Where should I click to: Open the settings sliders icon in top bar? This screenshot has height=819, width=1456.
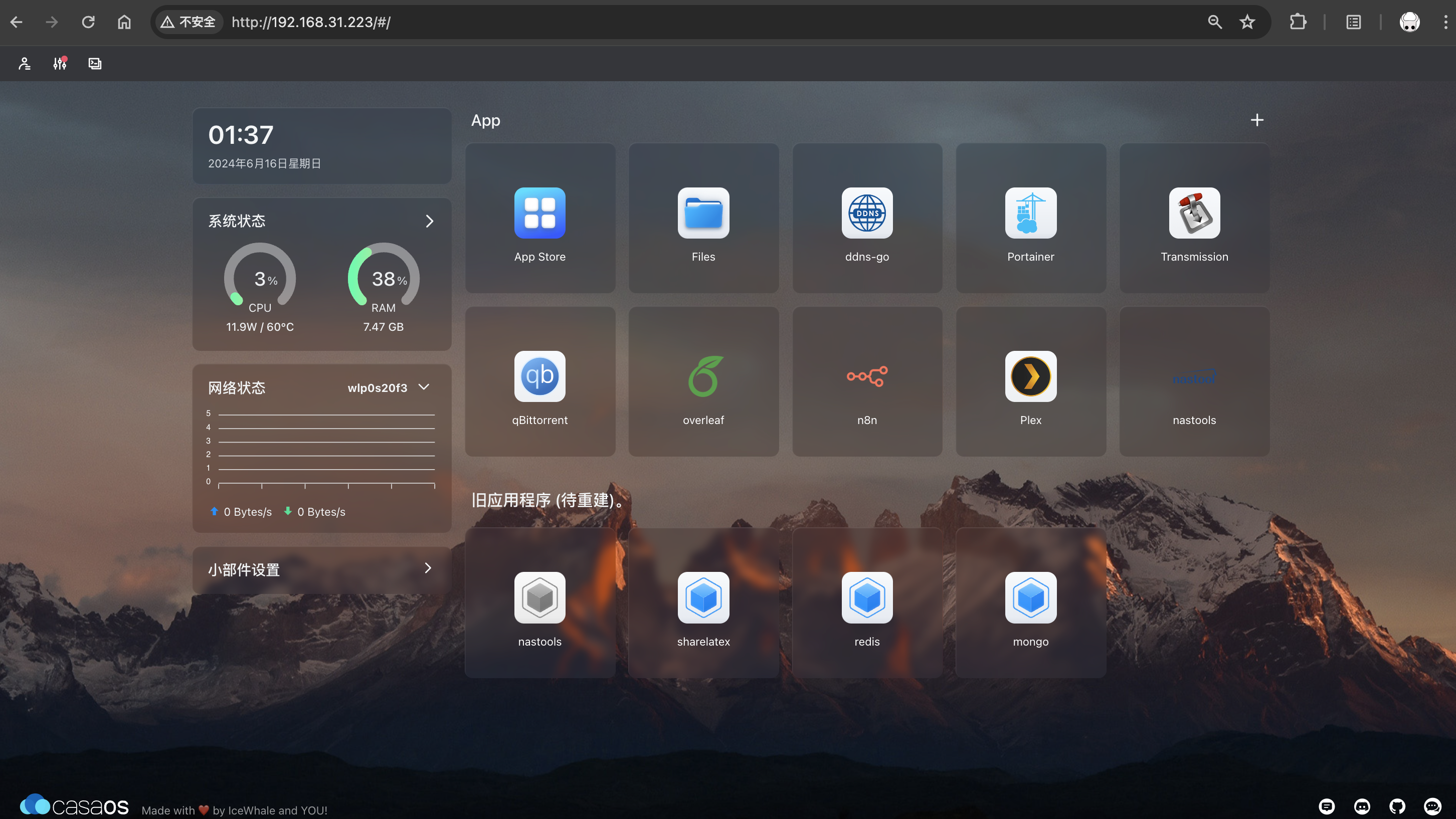60,63
